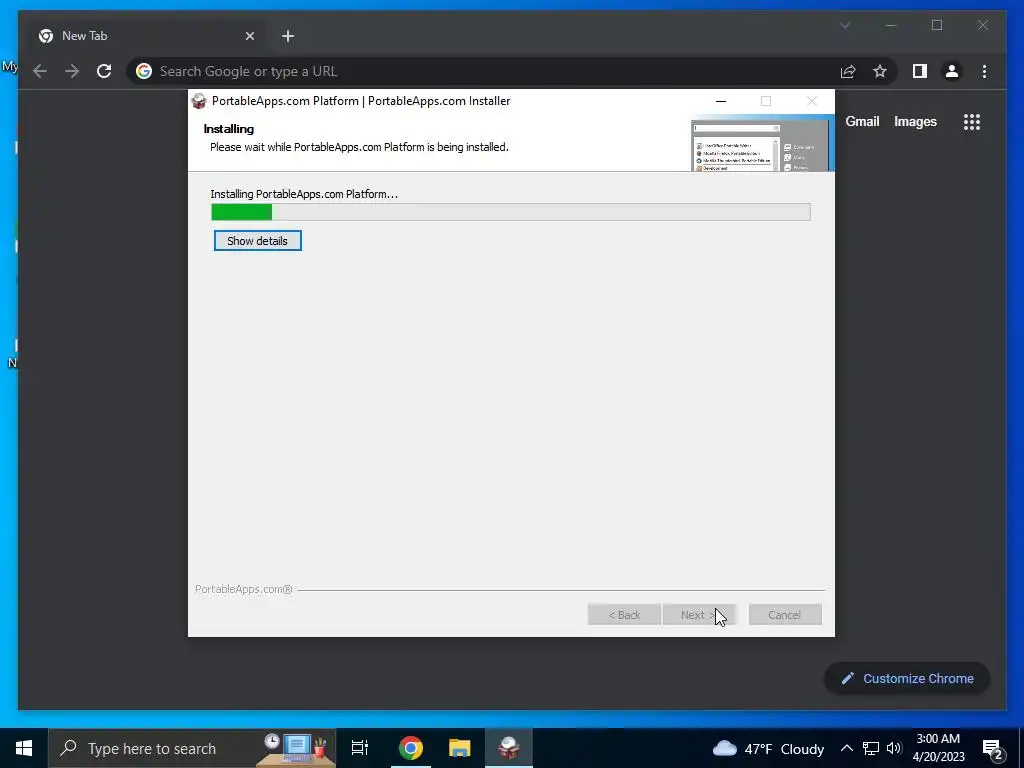Screen dimensions: 1024x768
Task: Open File Explorer from taskbar
Action: coord(460,748)
